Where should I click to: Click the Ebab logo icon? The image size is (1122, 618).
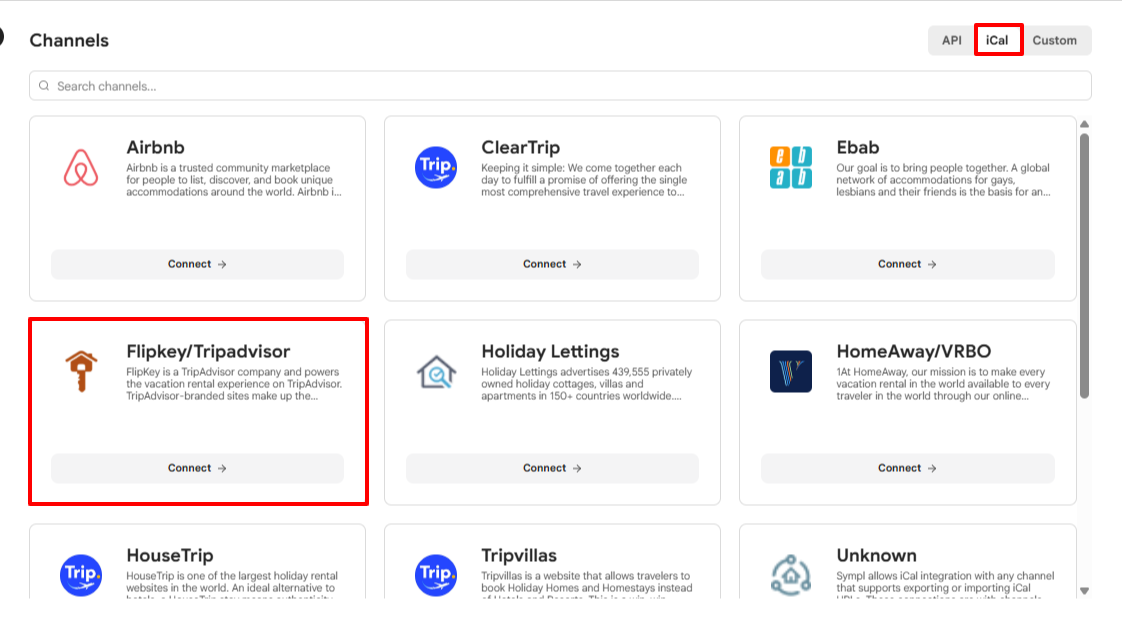pos(791,167)
